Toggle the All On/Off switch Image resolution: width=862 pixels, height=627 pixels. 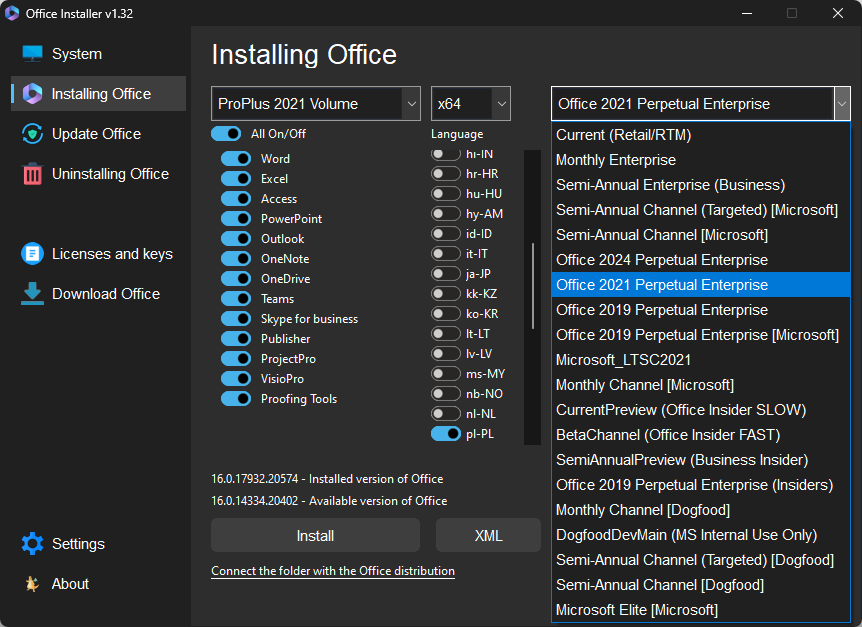226,134
